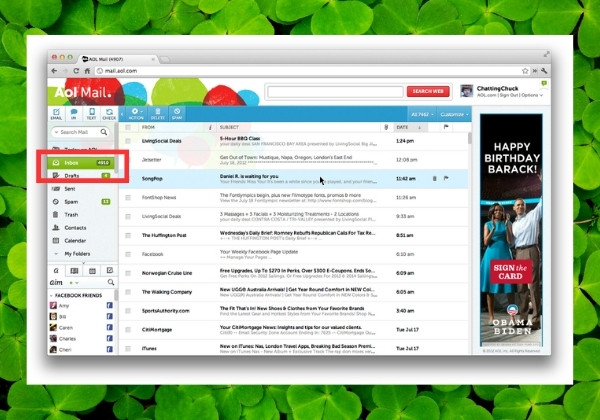Flag the SongPop message with its flag icon
Screen dimensions: 600x420
coord(446,178)
